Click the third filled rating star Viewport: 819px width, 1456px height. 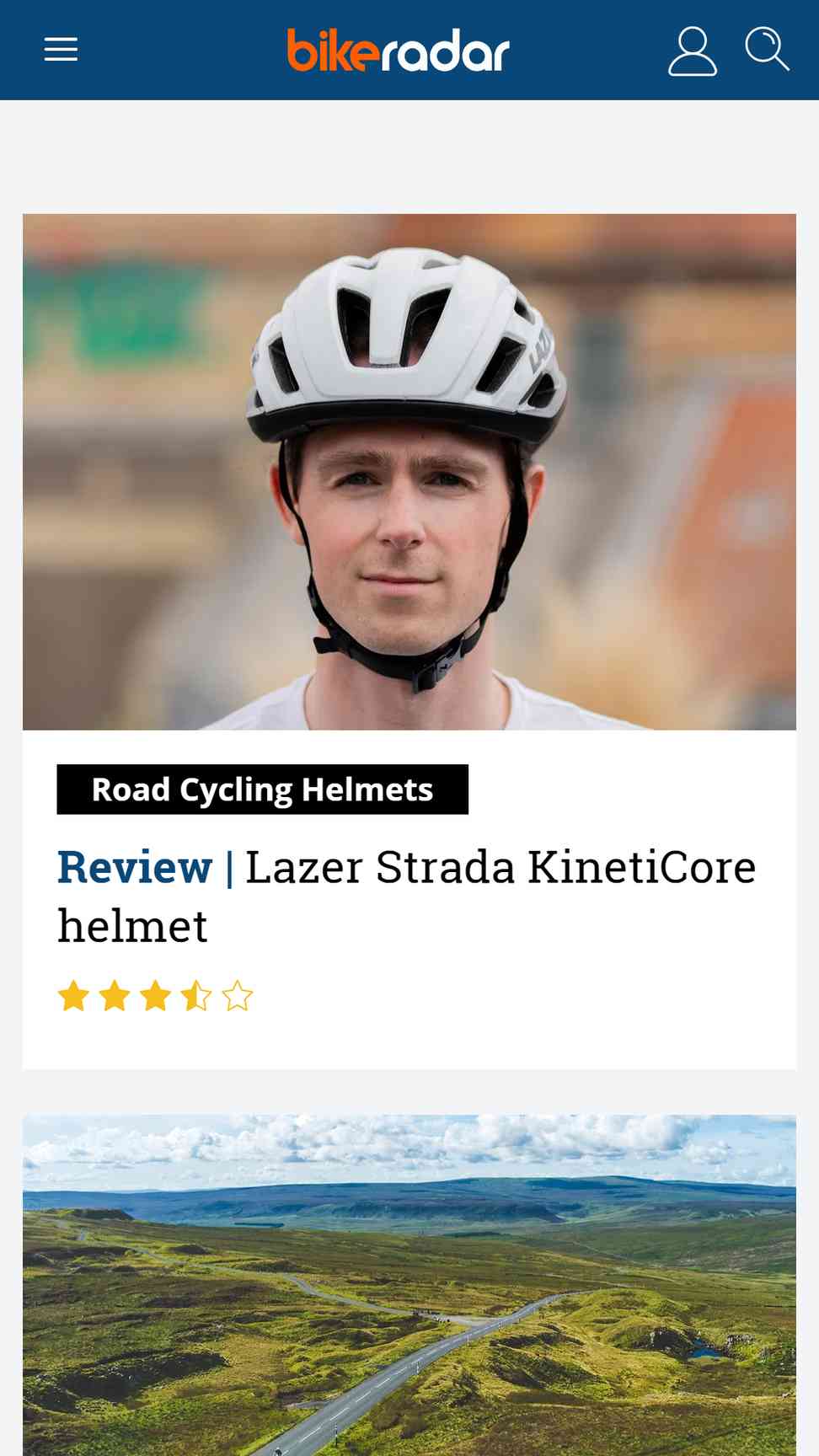(155, 996)
